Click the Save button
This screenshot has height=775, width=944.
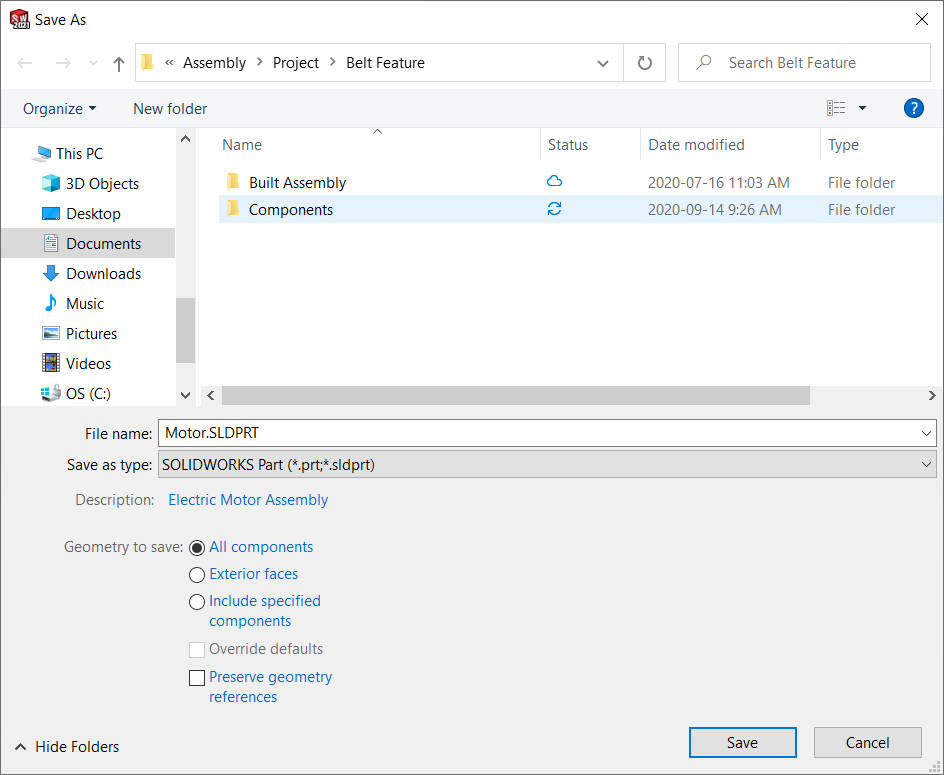tap(742, 742)
